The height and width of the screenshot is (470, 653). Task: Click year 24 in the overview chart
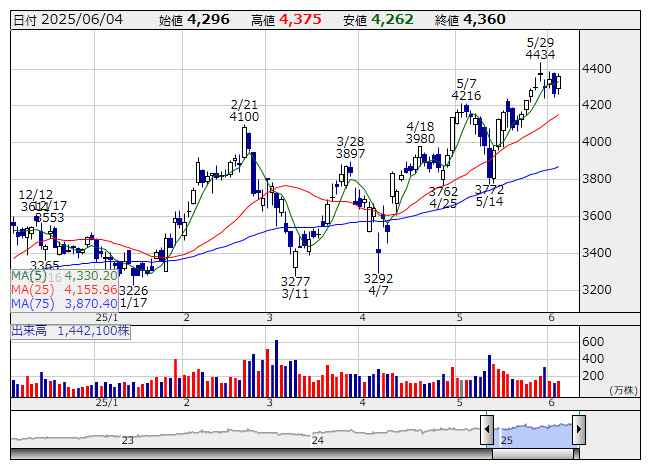[318, 440]
